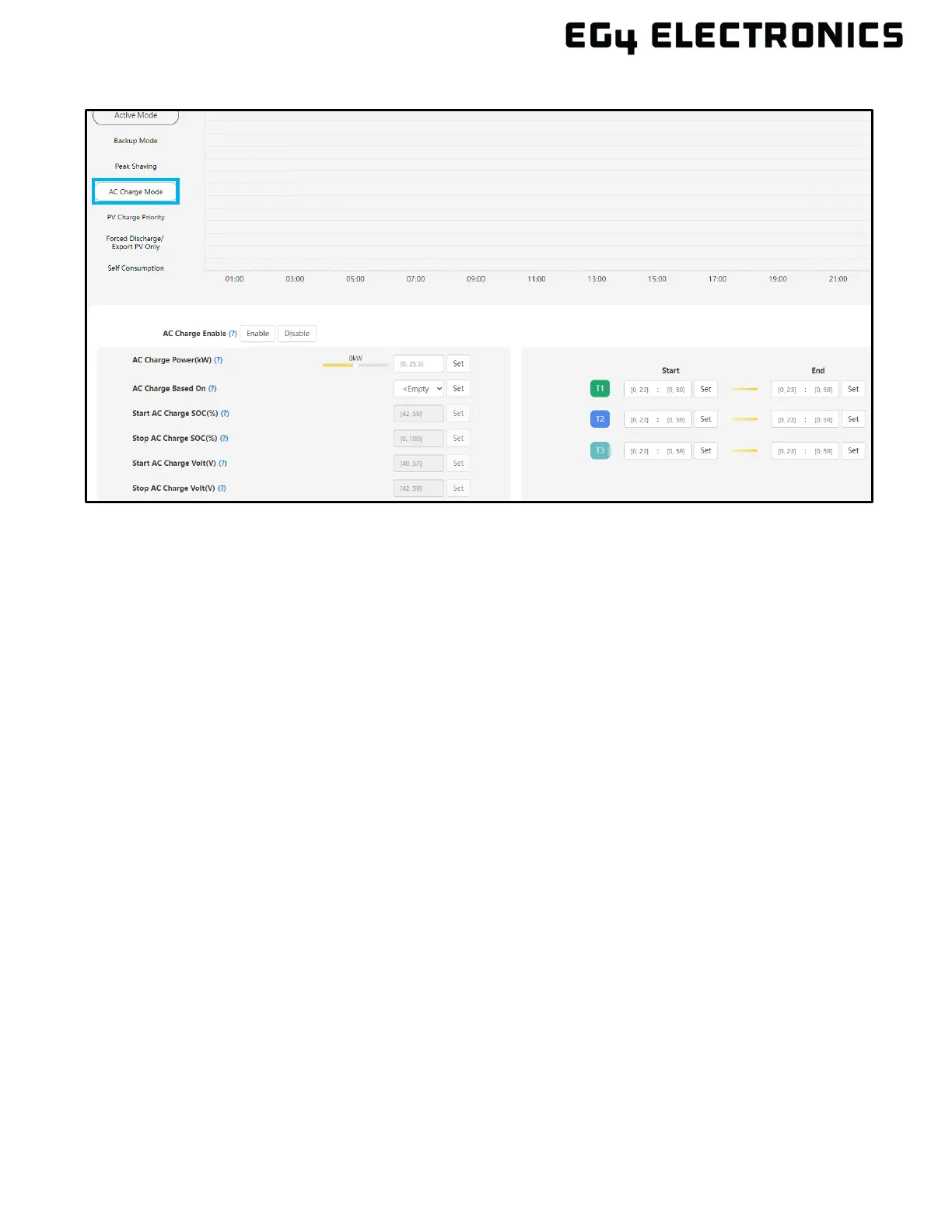The image size is (952, 1232).
Task: Open the AC Charge Based On dropdown
Action: click(418, 389)
